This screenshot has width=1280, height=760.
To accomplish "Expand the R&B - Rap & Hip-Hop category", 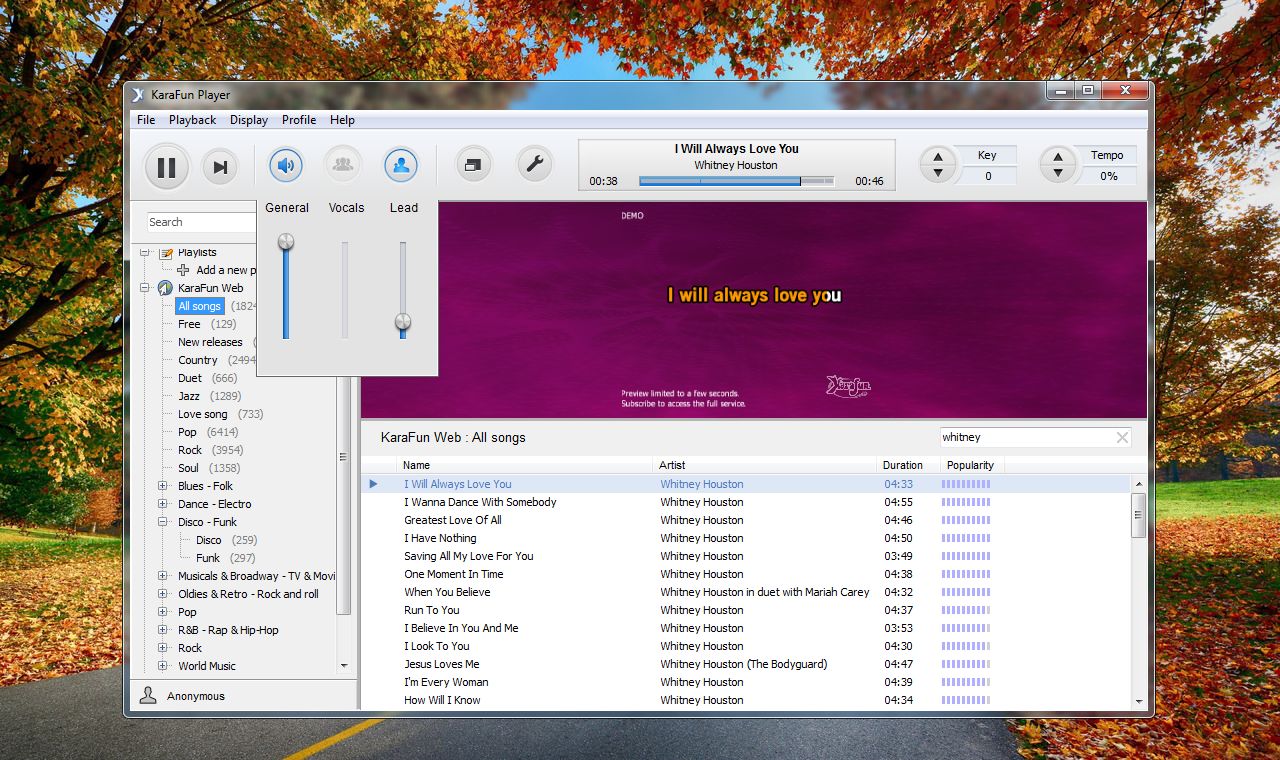I will [x=163, y=630].
